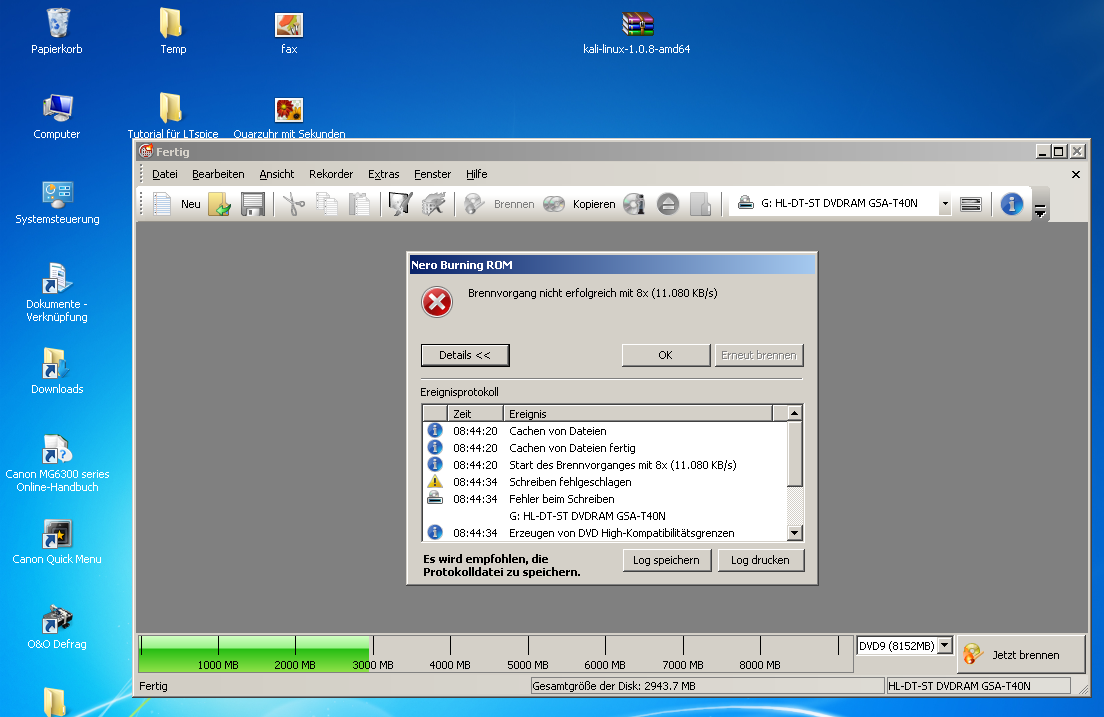Viewport: 1104px width, 717px height.
Task: Click the Gesamtgröße der Disk status field
Action: (708, 685)
